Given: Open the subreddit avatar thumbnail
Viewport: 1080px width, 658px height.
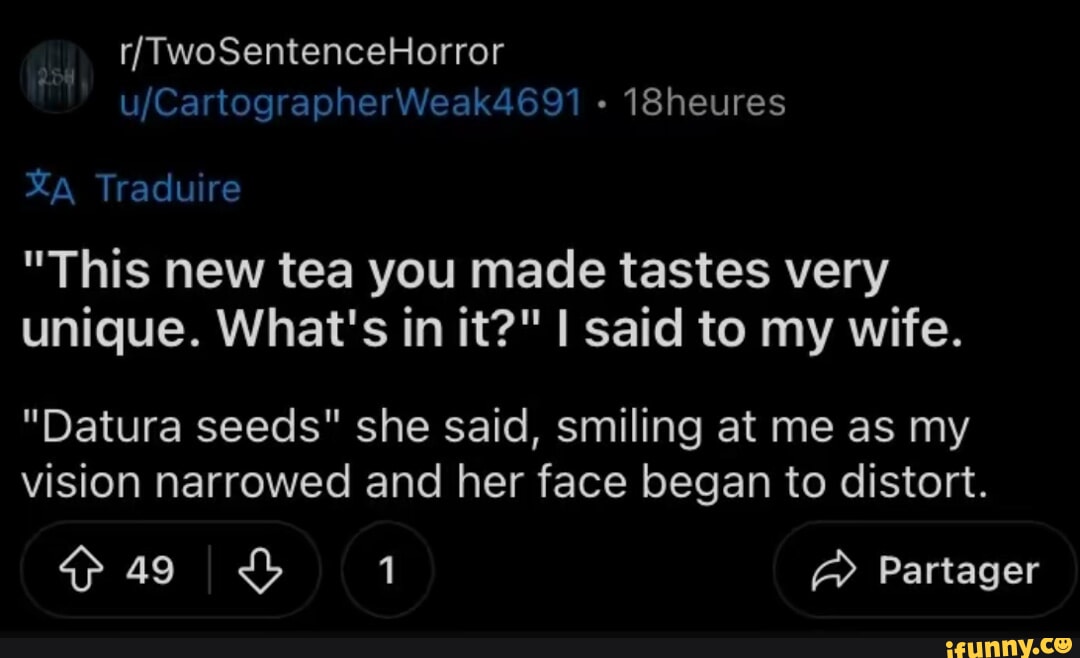Looking at the screenshot, I should pos(57,76).
